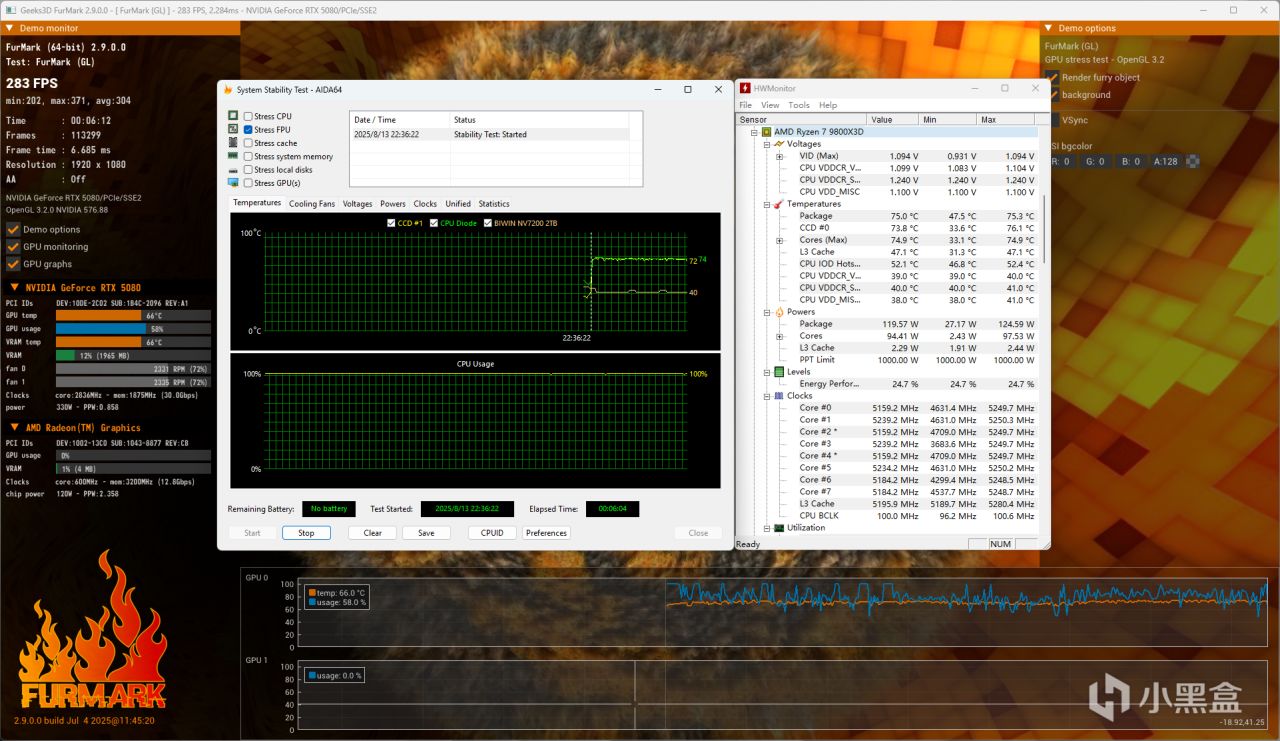Enable the Stress CPU checkbox
Viewport: 1280px width, 741px height.
point(248,116)
